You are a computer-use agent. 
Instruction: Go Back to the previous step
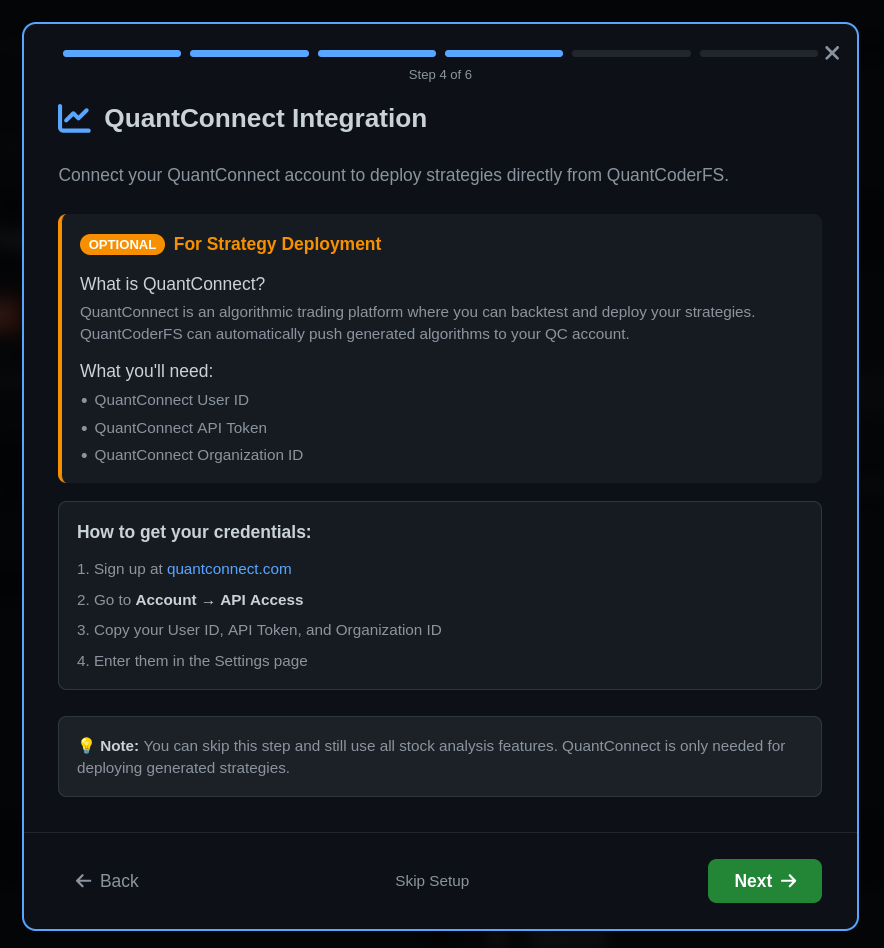107,881
